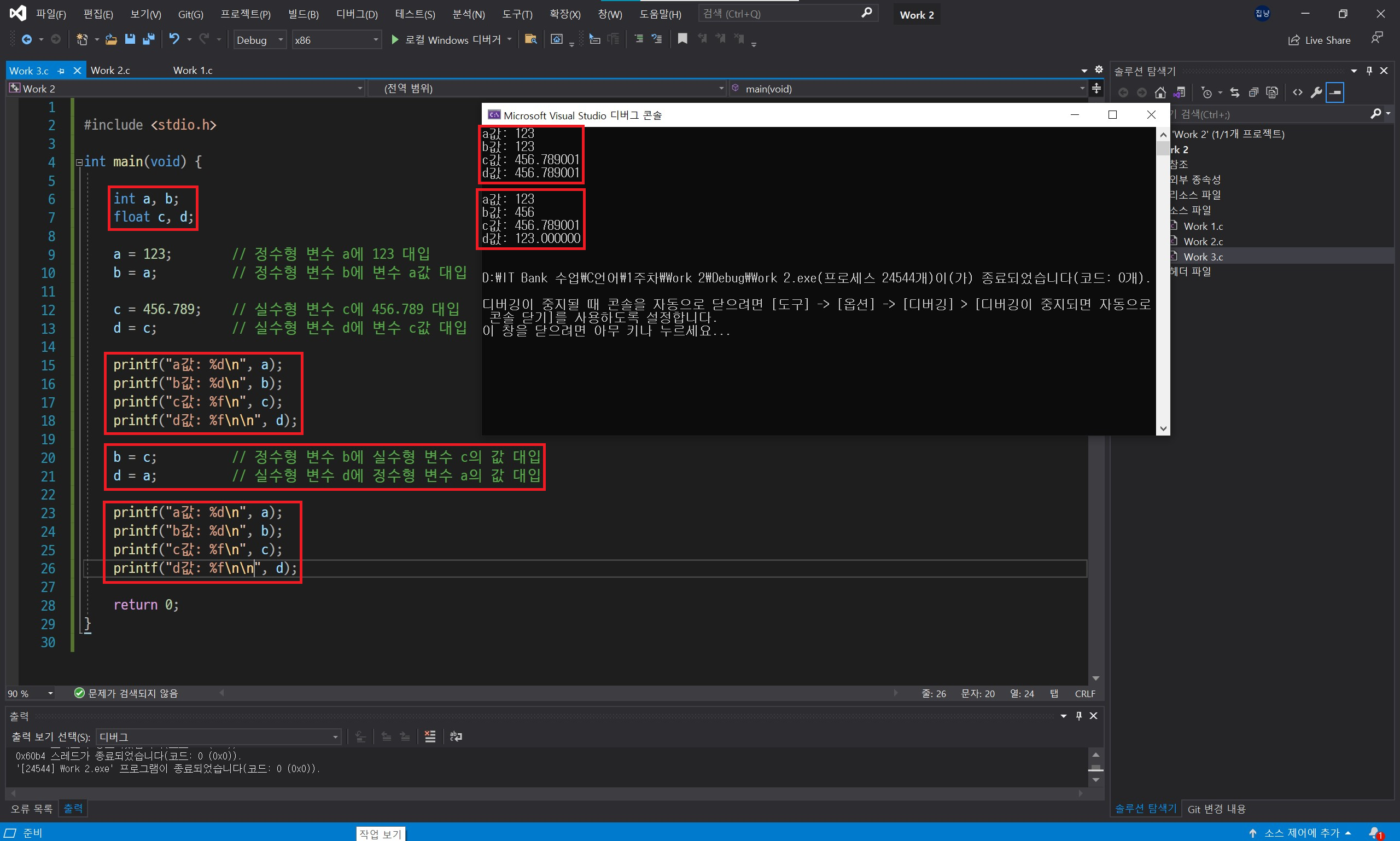1400x841 pixels.
Task: Collapse the main function fold marker
Action: tap(79, 162)
